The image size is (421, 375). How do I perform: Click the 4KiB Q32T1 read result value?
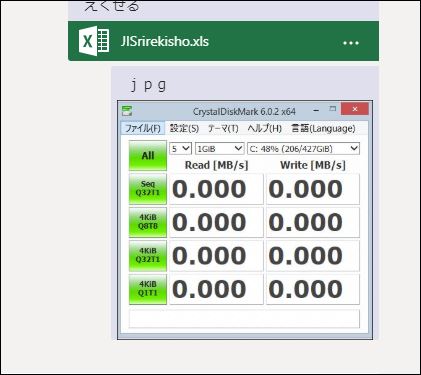coord(216,255)
